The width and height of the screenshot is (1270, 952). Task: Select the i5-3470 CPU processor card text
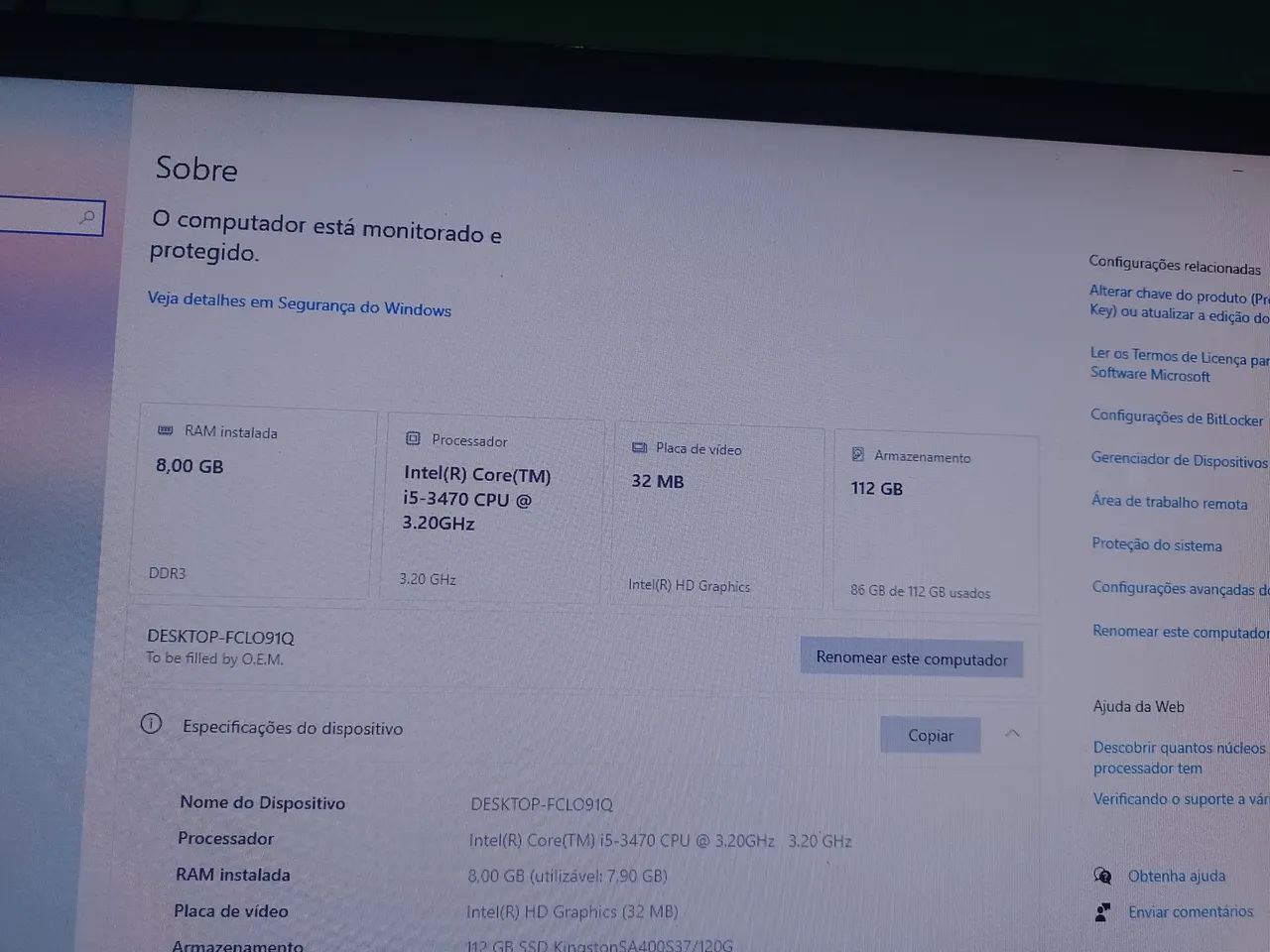pos(476,499)
